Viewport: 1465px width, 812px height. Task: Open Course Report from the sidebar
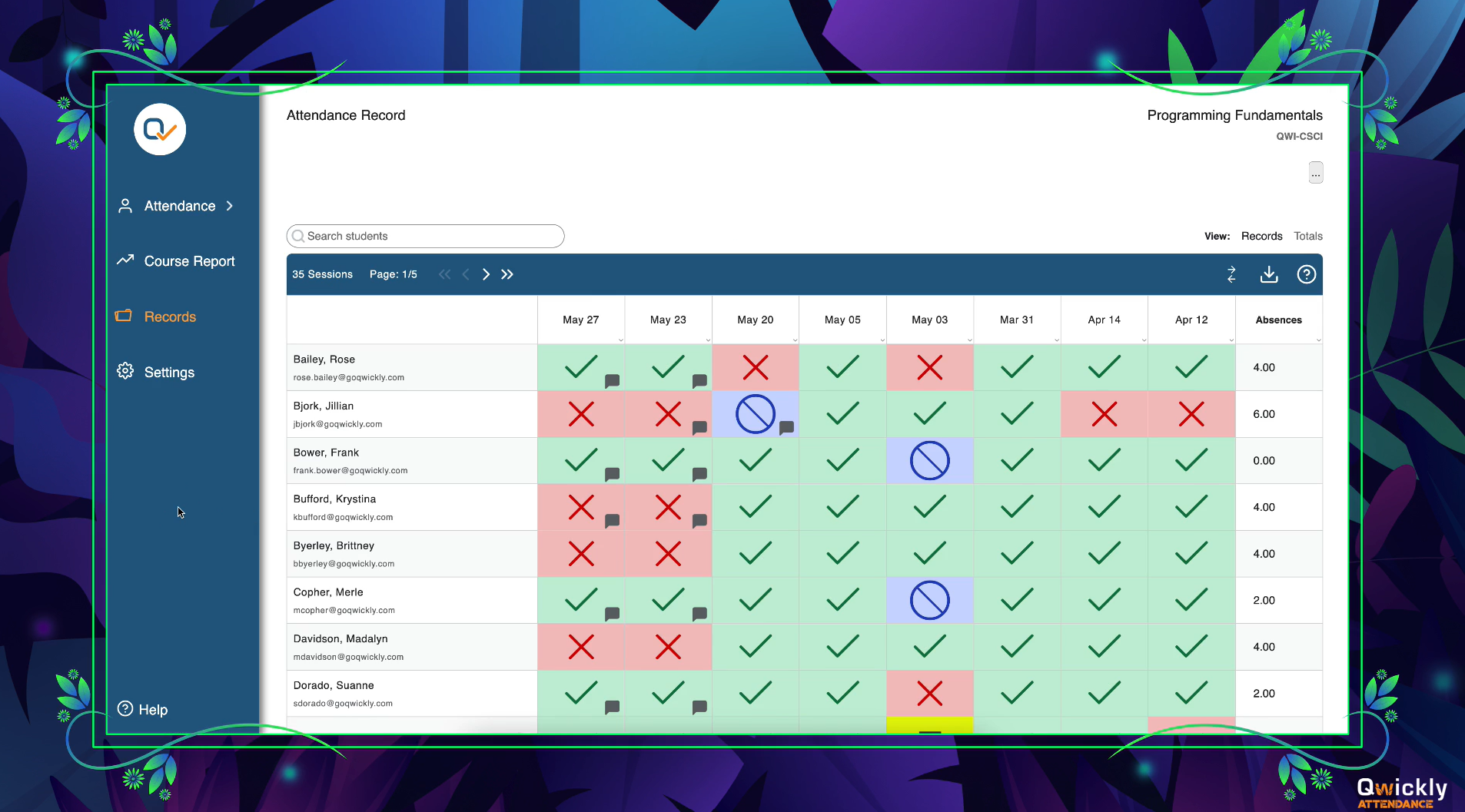[189, 261]
